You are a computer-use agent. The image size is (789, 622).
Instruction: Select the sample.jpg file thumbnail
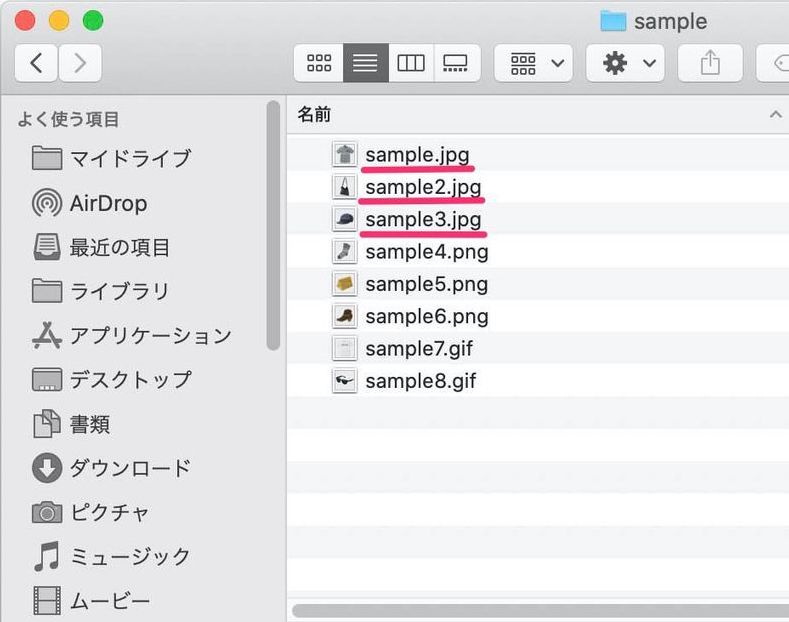tap(345, 154)
